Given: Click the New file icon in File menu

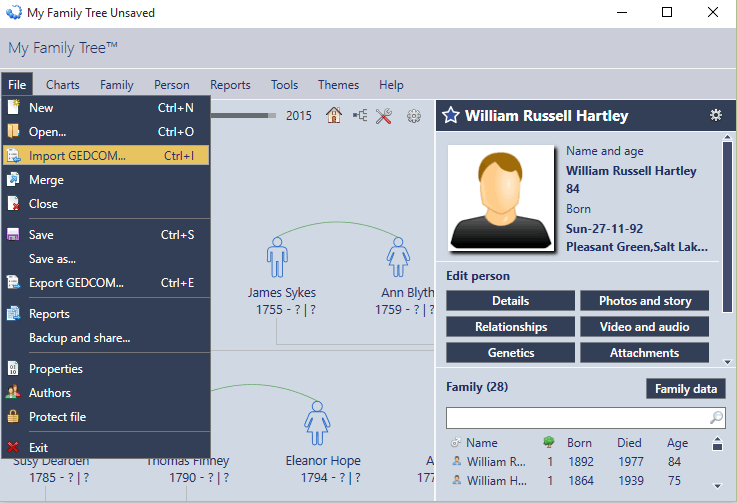Looking at the screenshot, I should point(13,107).
